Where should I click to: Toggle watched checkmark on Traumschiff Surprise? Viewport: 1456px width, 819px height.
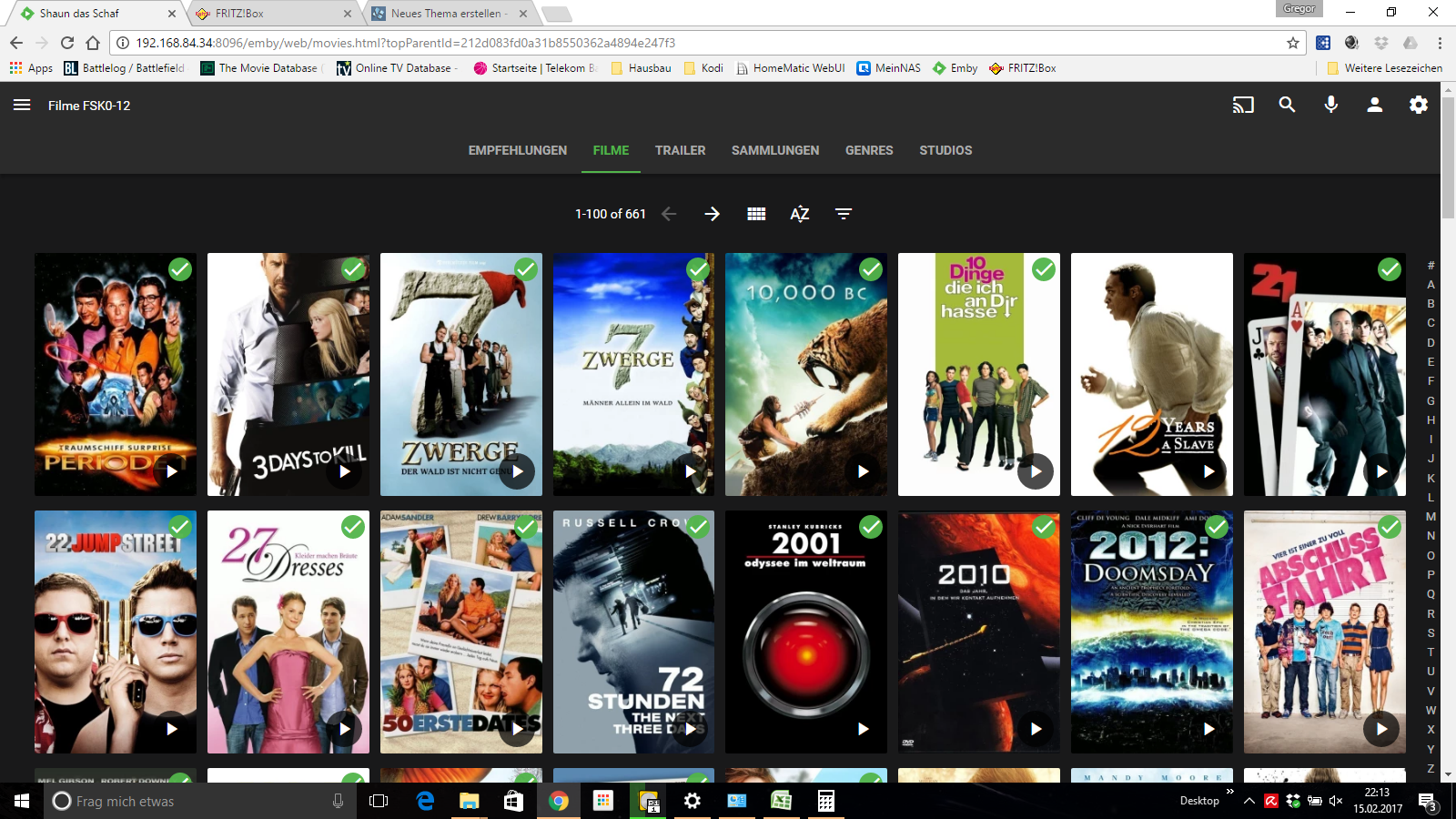point(180,269)
